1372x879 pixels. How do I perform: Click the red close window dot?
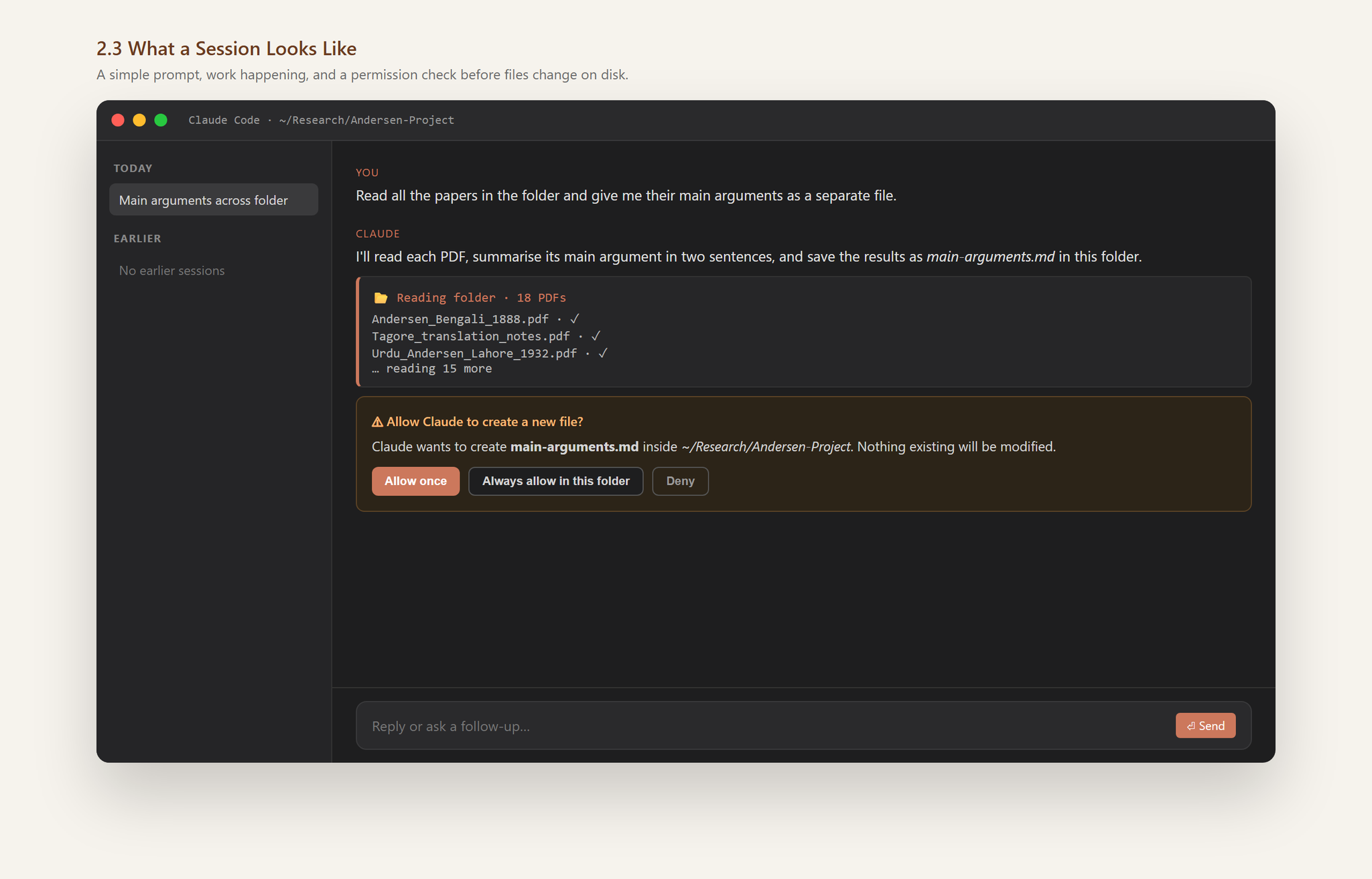(118, 120)
